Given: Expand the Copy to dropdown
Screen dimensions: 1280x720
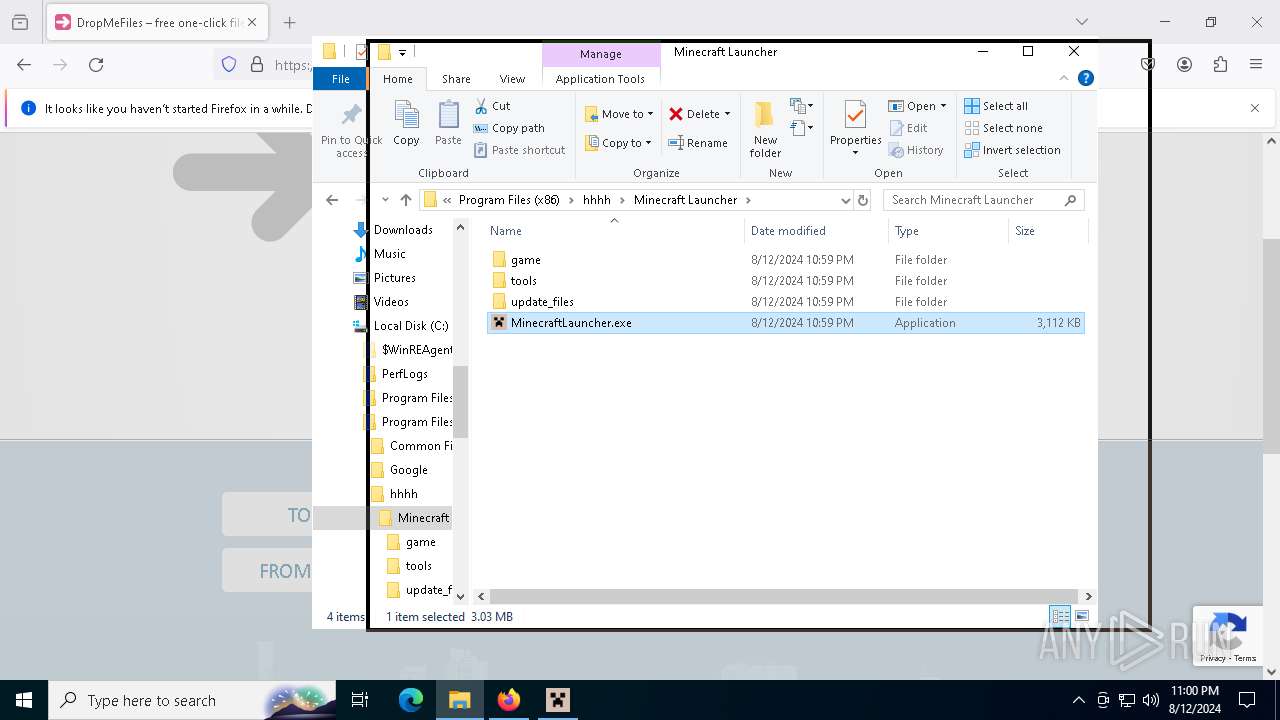Looking at the screenshot, I should coord(648,143).
